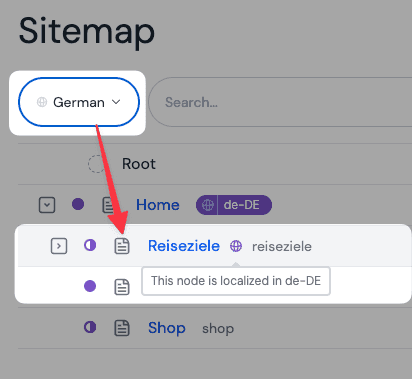This screenshot has height=379, width=412.
Task: Click the globe icon in de-DE badge
Action: click(207, 205)
